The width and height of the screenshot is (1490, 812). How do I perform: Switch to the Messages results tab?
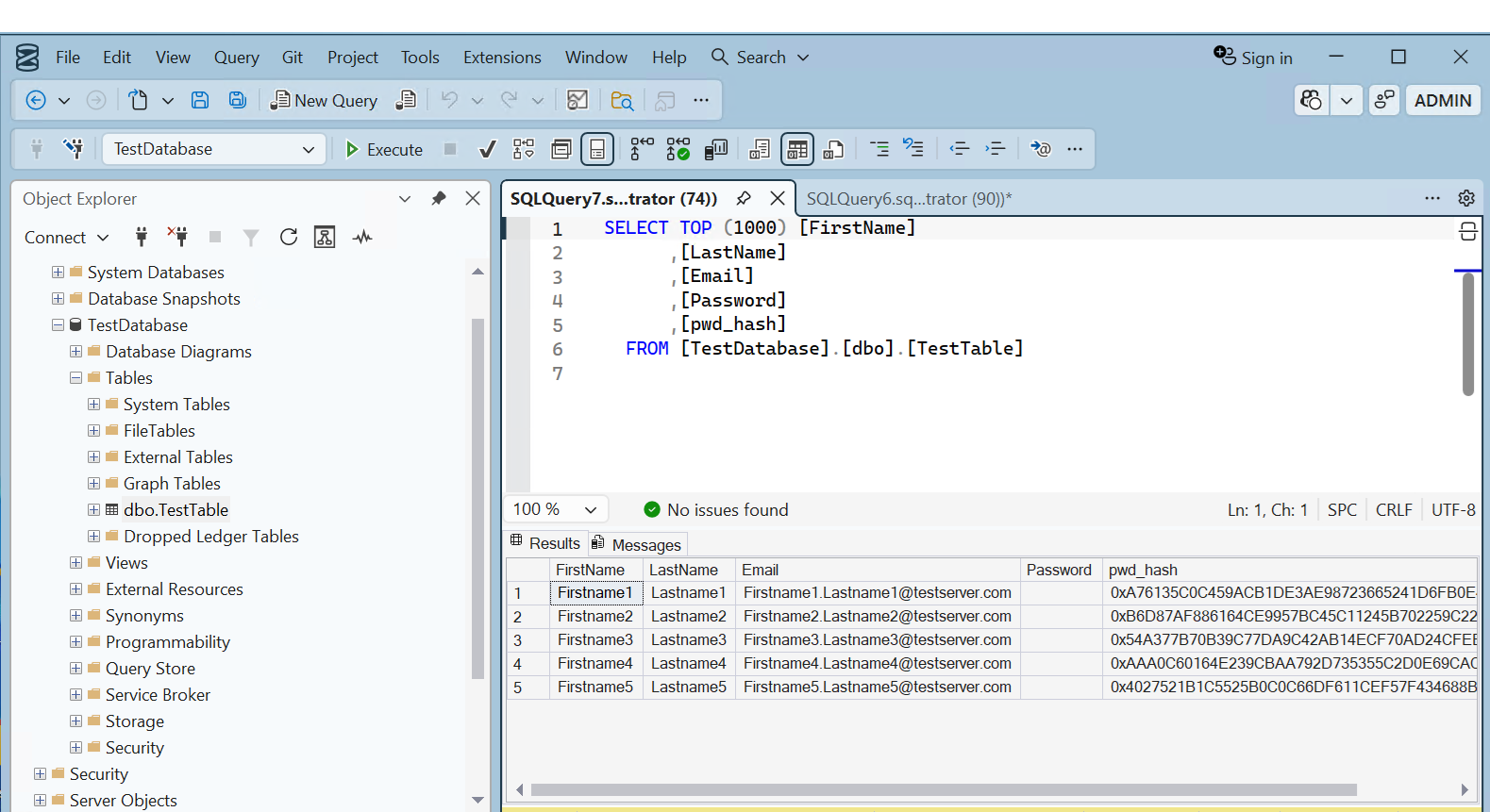[637, 544]
